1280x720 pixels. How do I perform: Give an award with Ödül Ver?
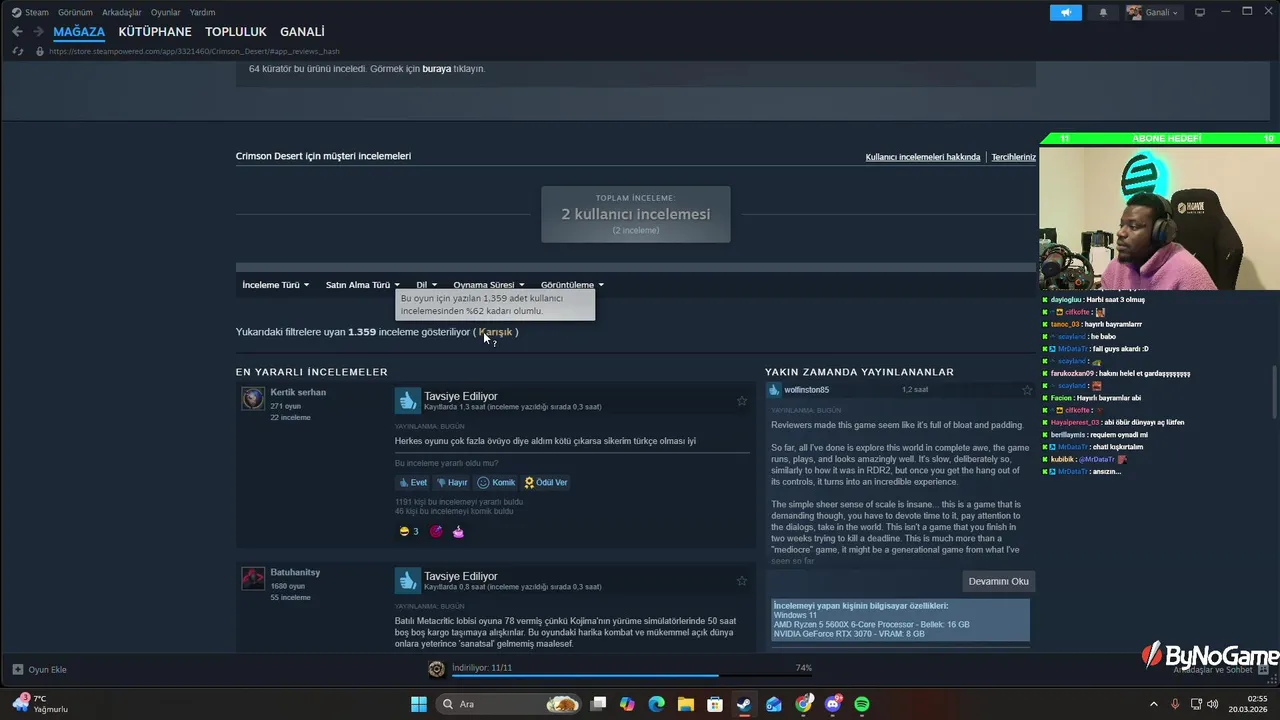click(x=546, y=482)
